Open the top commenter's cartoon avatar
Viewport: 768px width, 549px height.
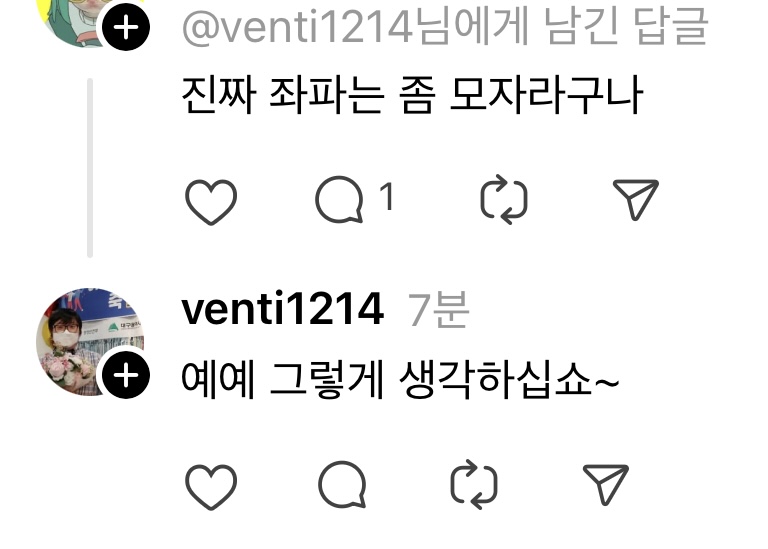point(81,22)
